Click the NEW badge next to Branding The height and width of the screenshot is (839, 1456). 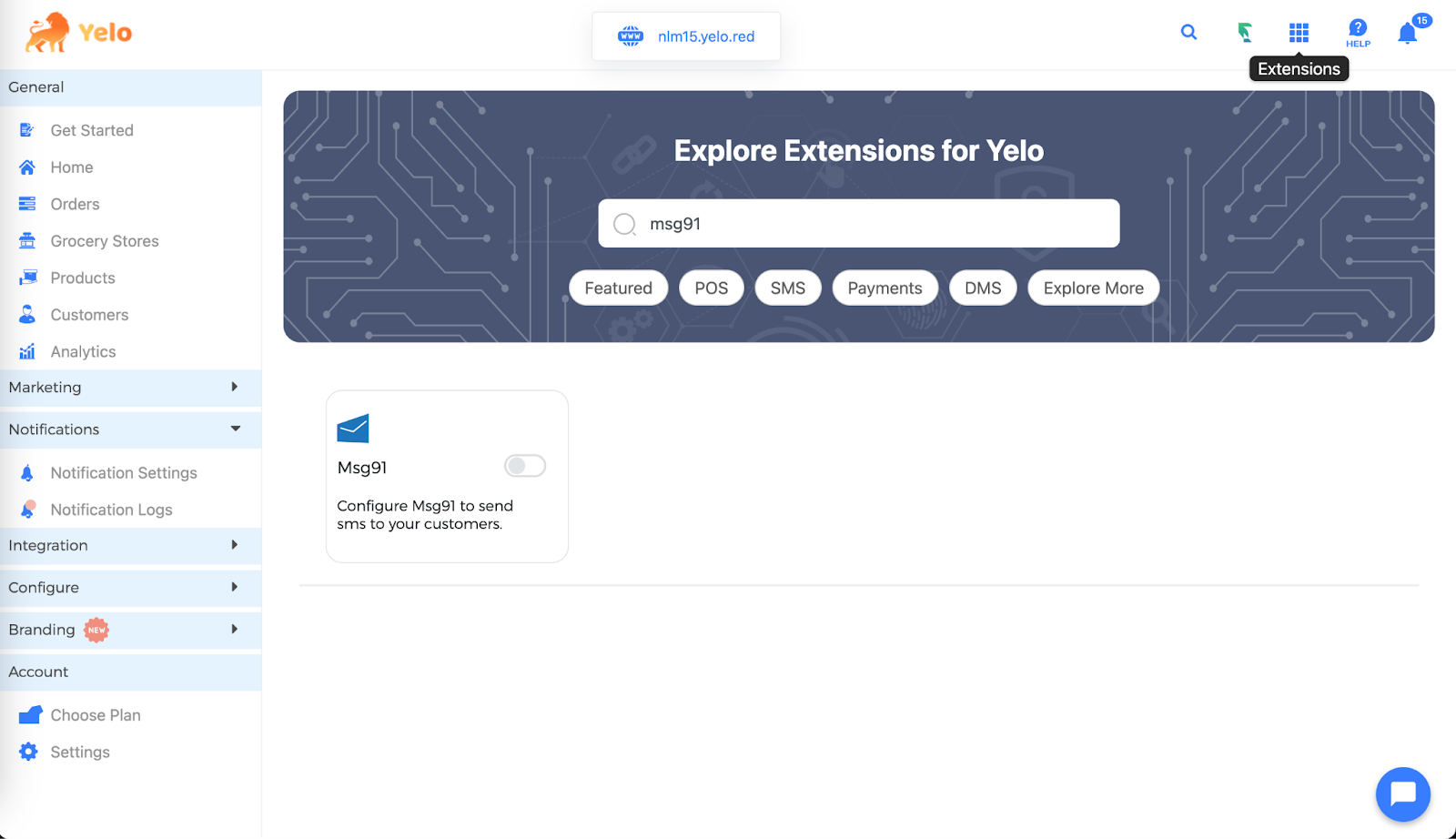[96, 630]
